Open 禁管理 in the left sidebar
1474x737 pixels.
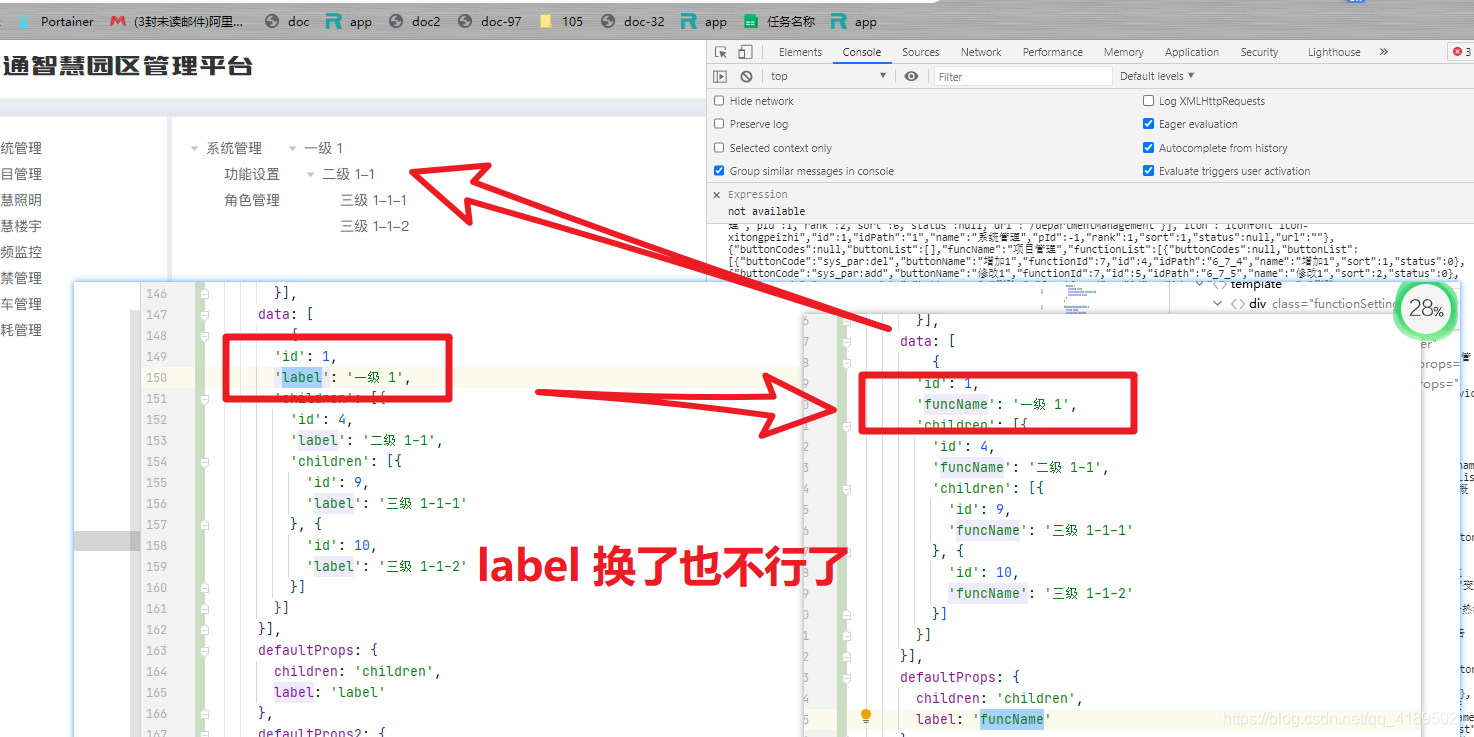(21, 278)
